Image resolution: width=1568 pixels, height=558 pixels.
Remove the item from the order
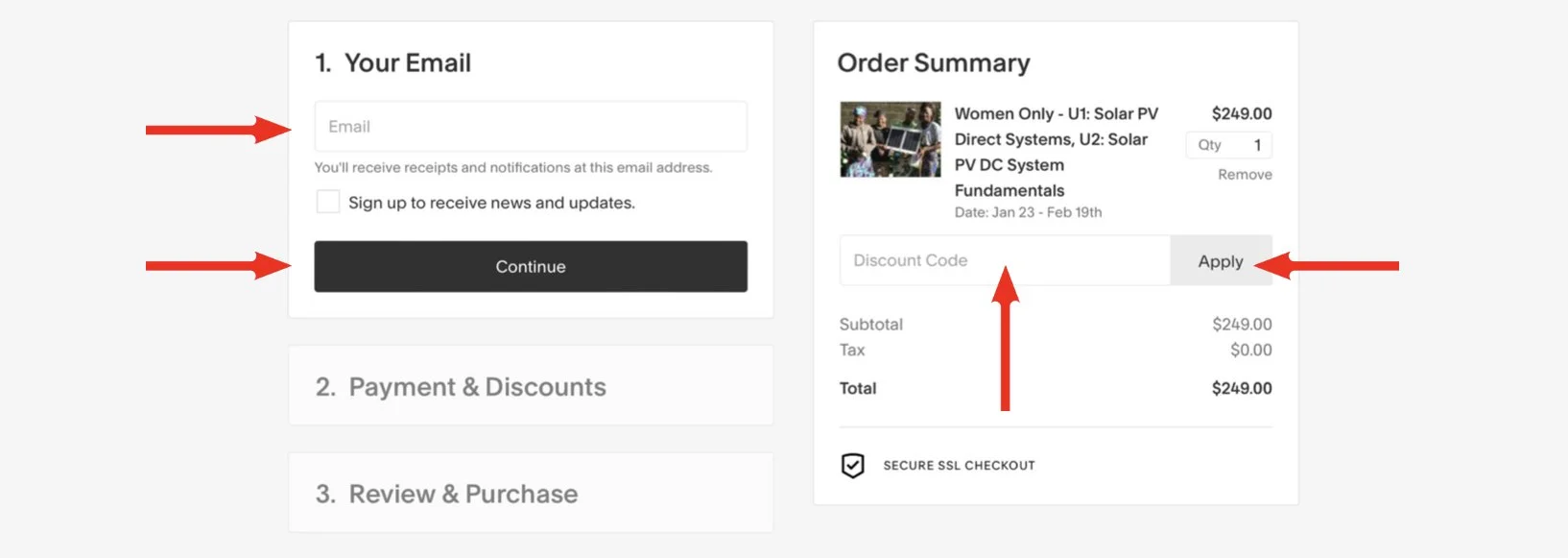coord(1245,175)
